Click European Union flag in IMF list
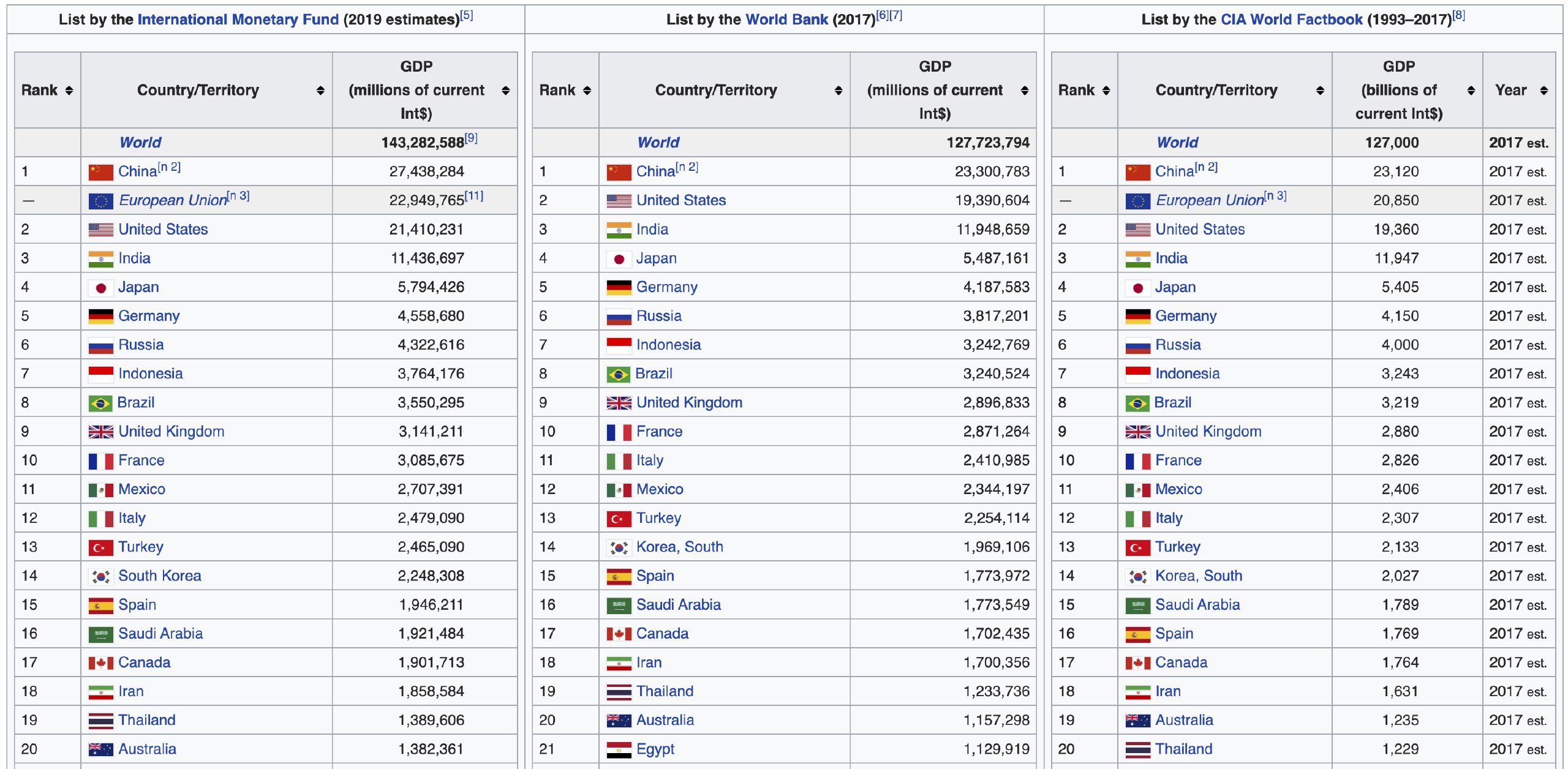The height and width of the screenshot is (769, 1568). point(100,201)
